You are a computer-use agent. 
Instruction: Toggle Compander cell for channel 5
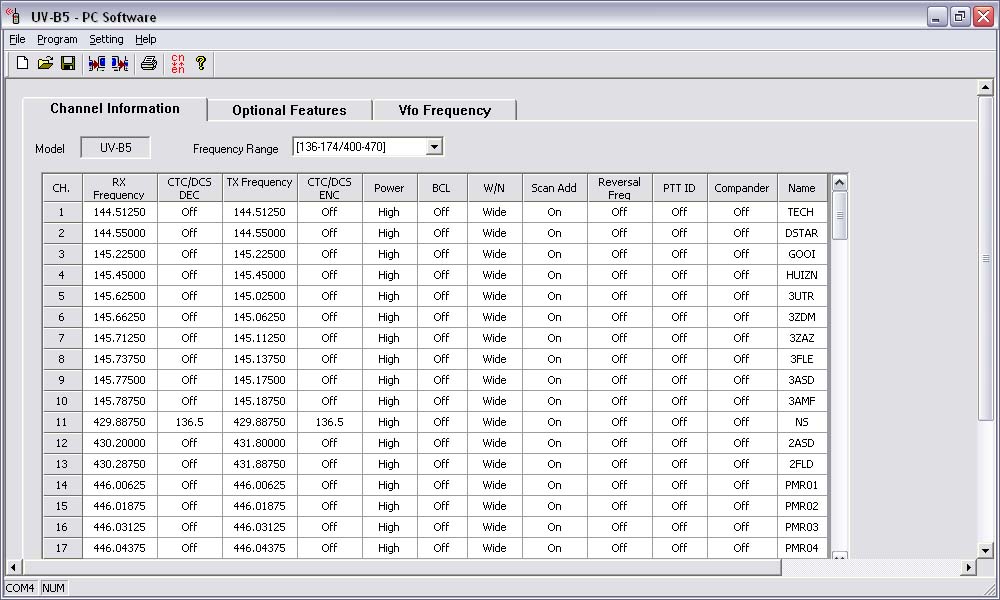(741, 296)
